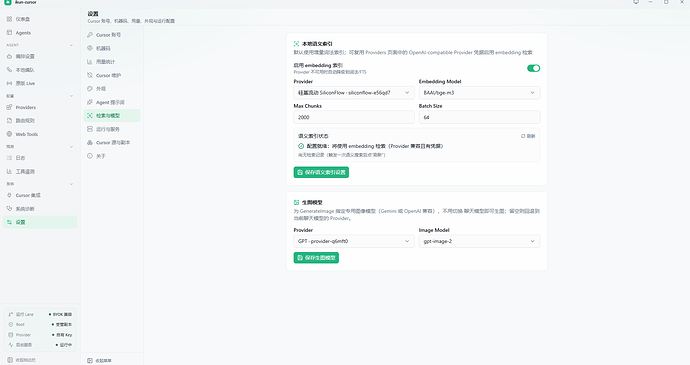Open the Cursor 维护 maintenance icon
Screen dimensions: 690x365
(x=90, y=75)
